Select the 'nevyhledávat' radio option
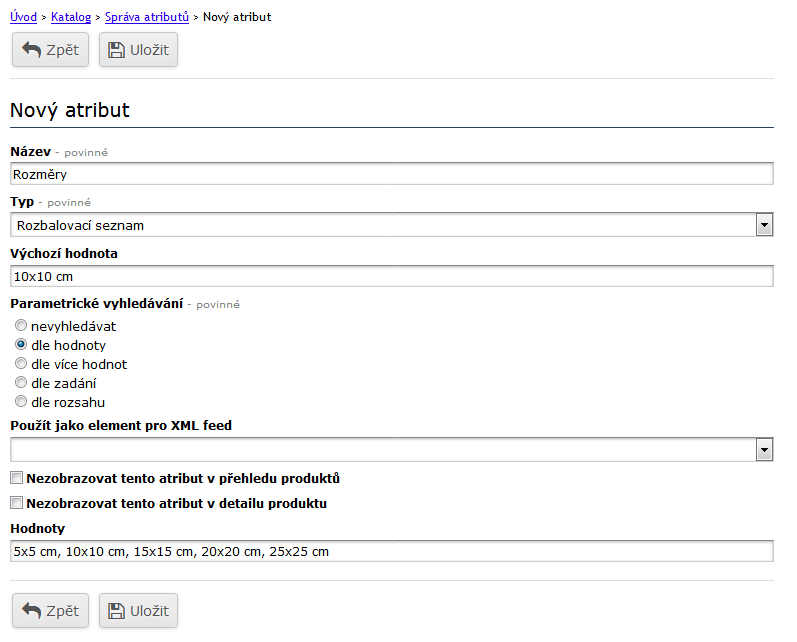 [x=21, y=326]
